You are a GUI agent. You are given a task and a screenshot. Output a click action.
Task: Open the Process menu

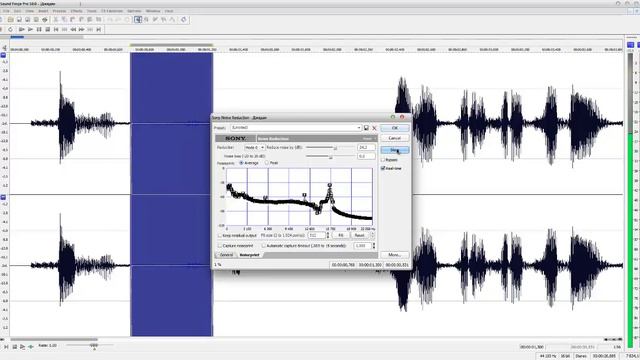59,11
